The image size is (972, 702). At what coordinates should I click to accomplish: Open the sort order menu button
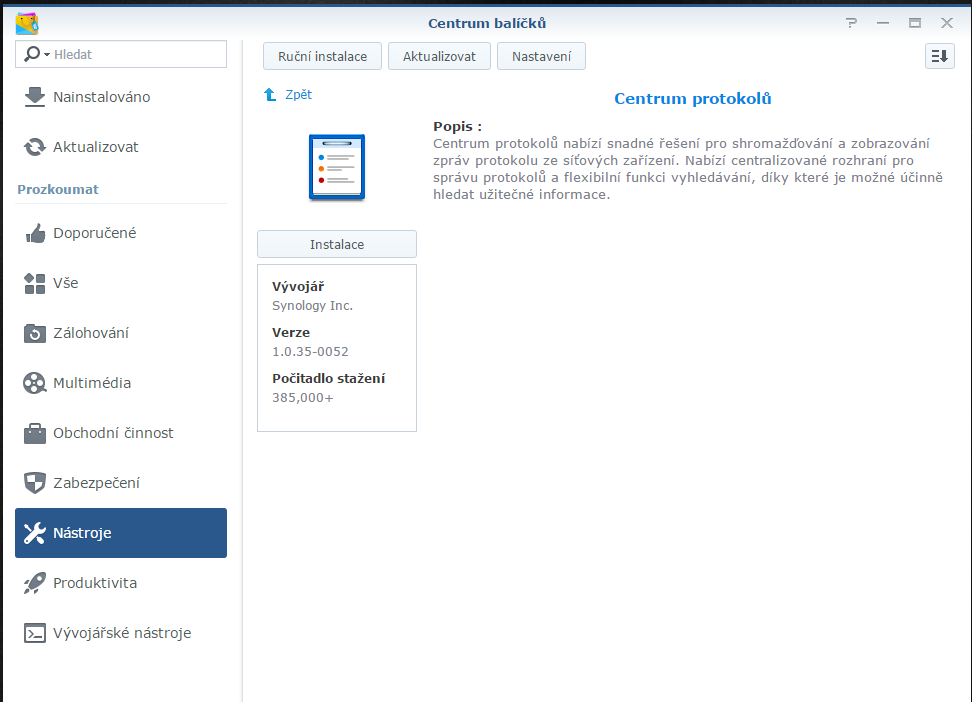[939, 57]
